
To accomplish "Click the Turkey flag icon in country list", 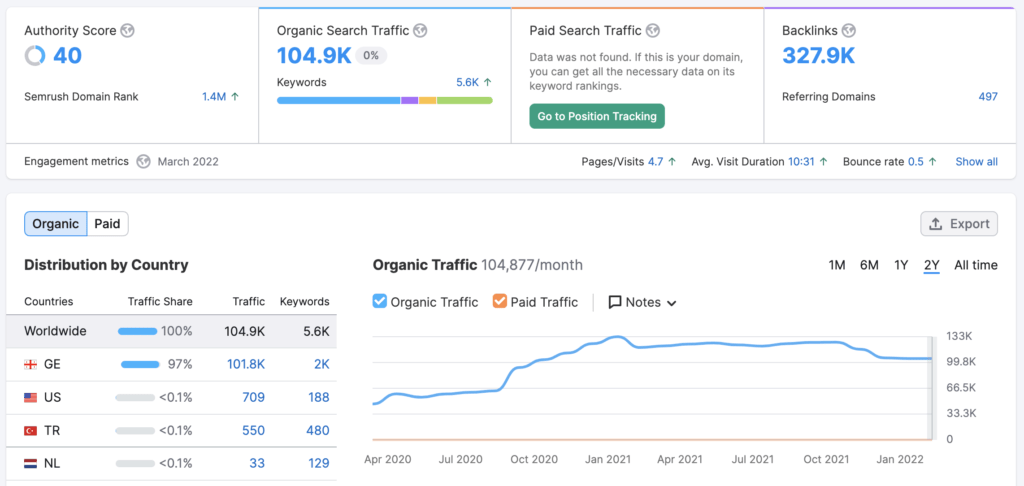I will (x=30, y=430).
